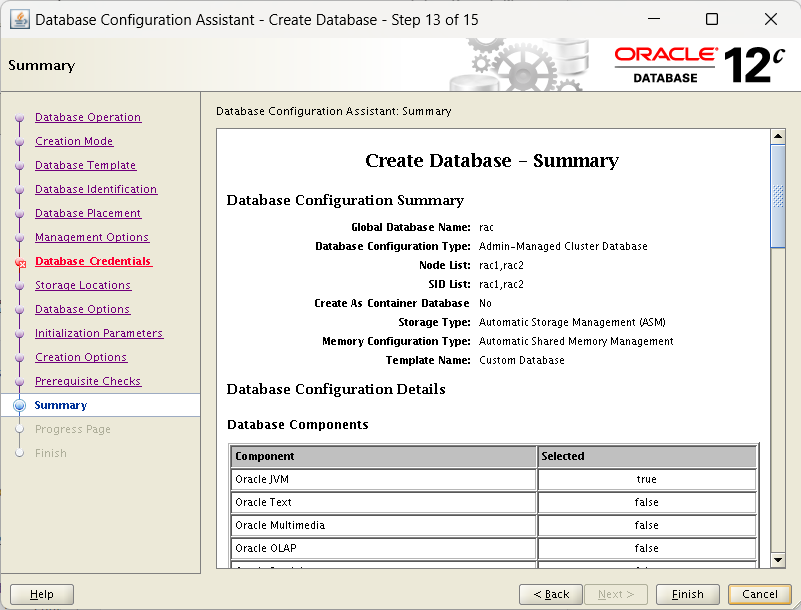Open the Database Operation step
Viewport: 801px width, 610px height.
coord(88,117)
